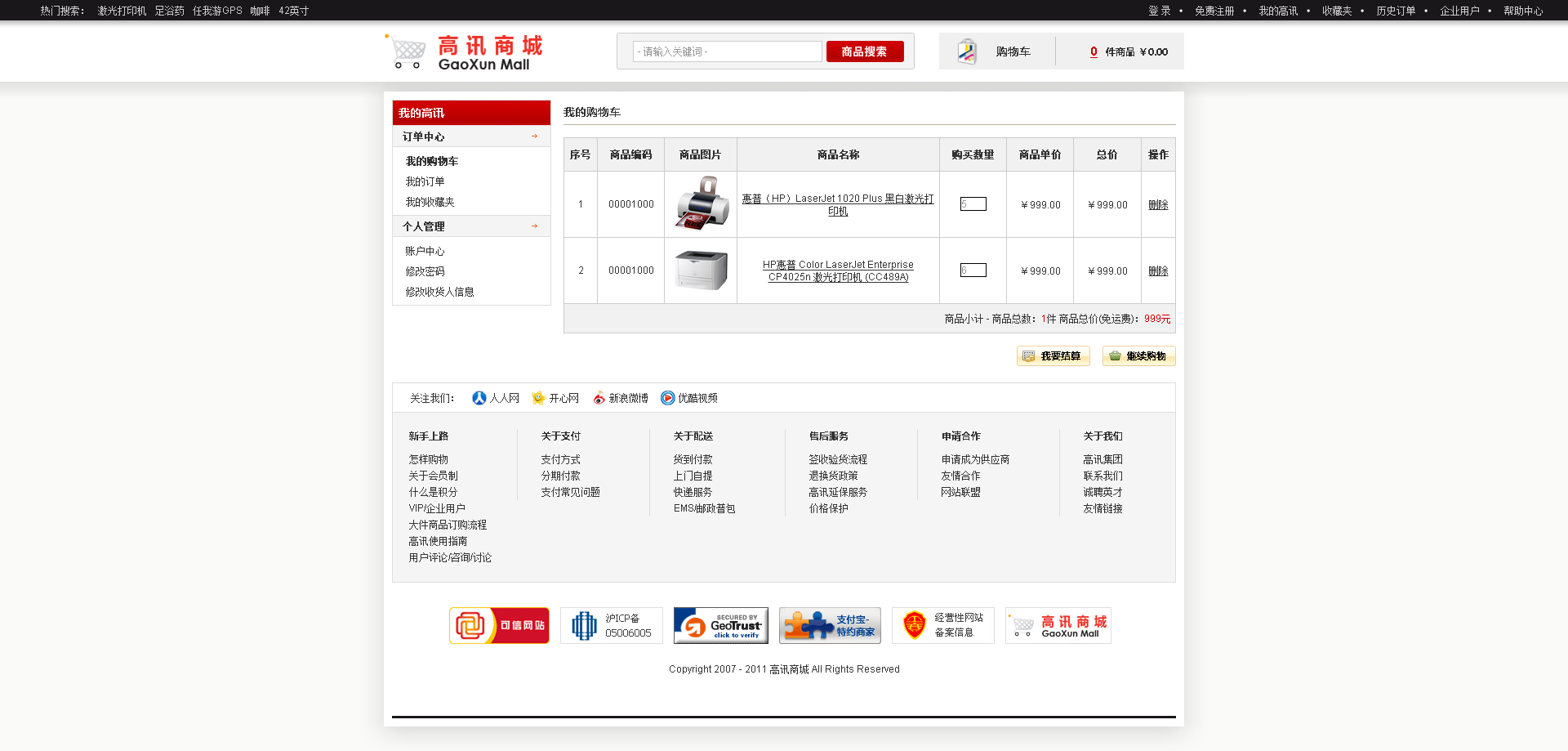
Task: Click the 我要结算 checkout button
Action: 1053,356
